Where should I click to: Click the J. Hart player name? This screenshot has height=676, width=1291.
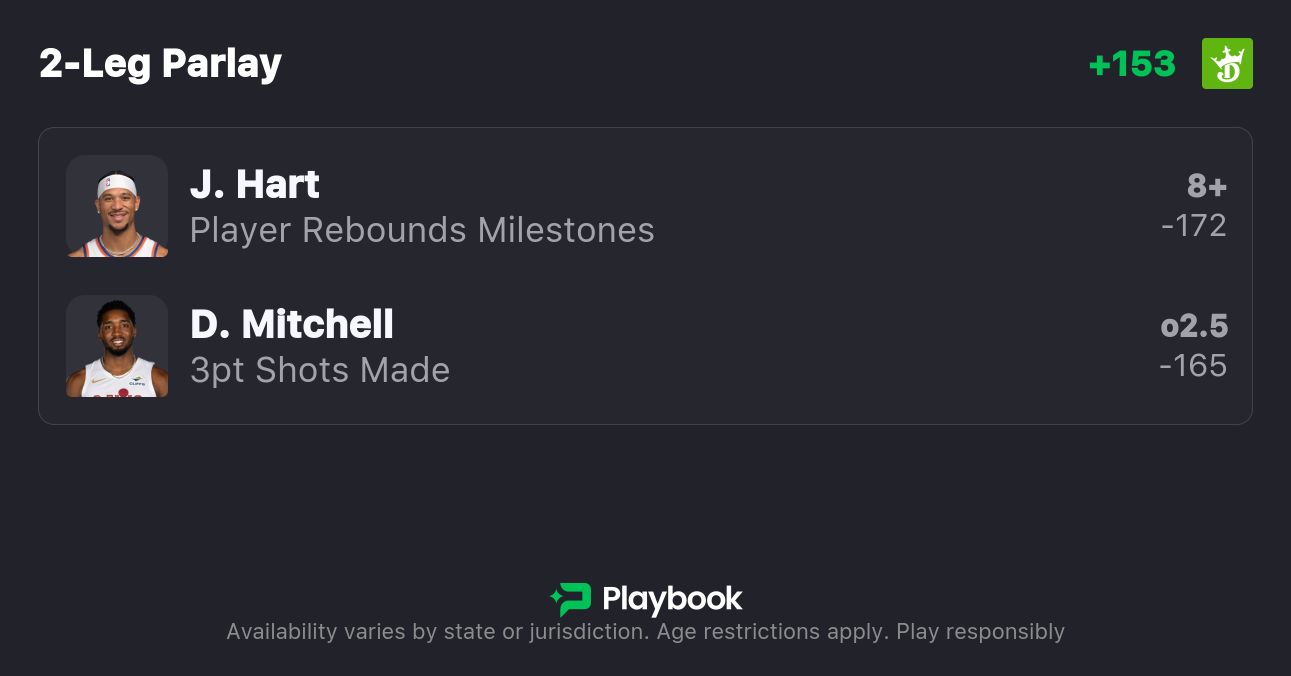[255, 185]
